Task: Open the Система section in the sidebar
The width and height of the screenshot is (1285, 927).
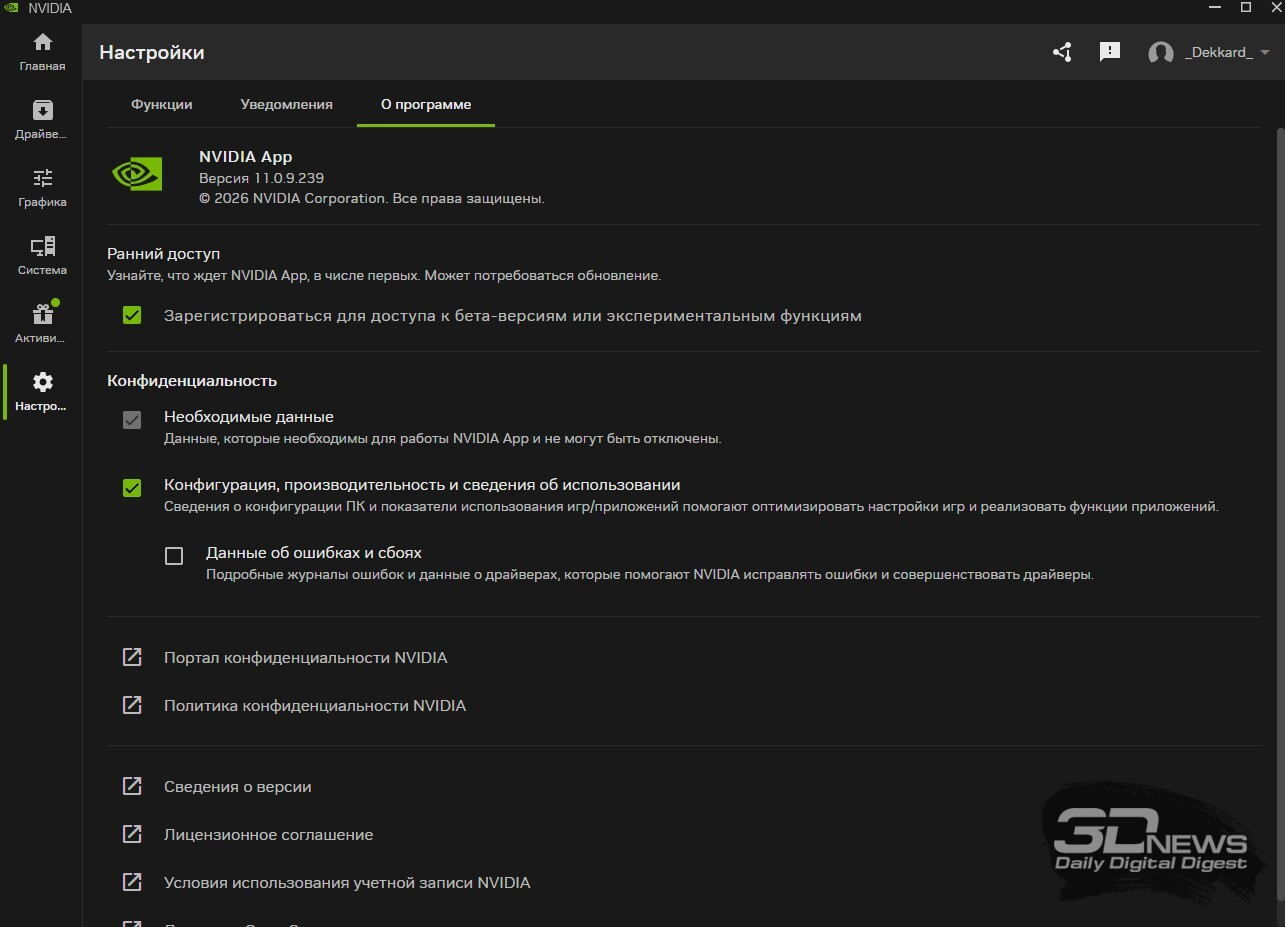Action: tap(42, 257)
